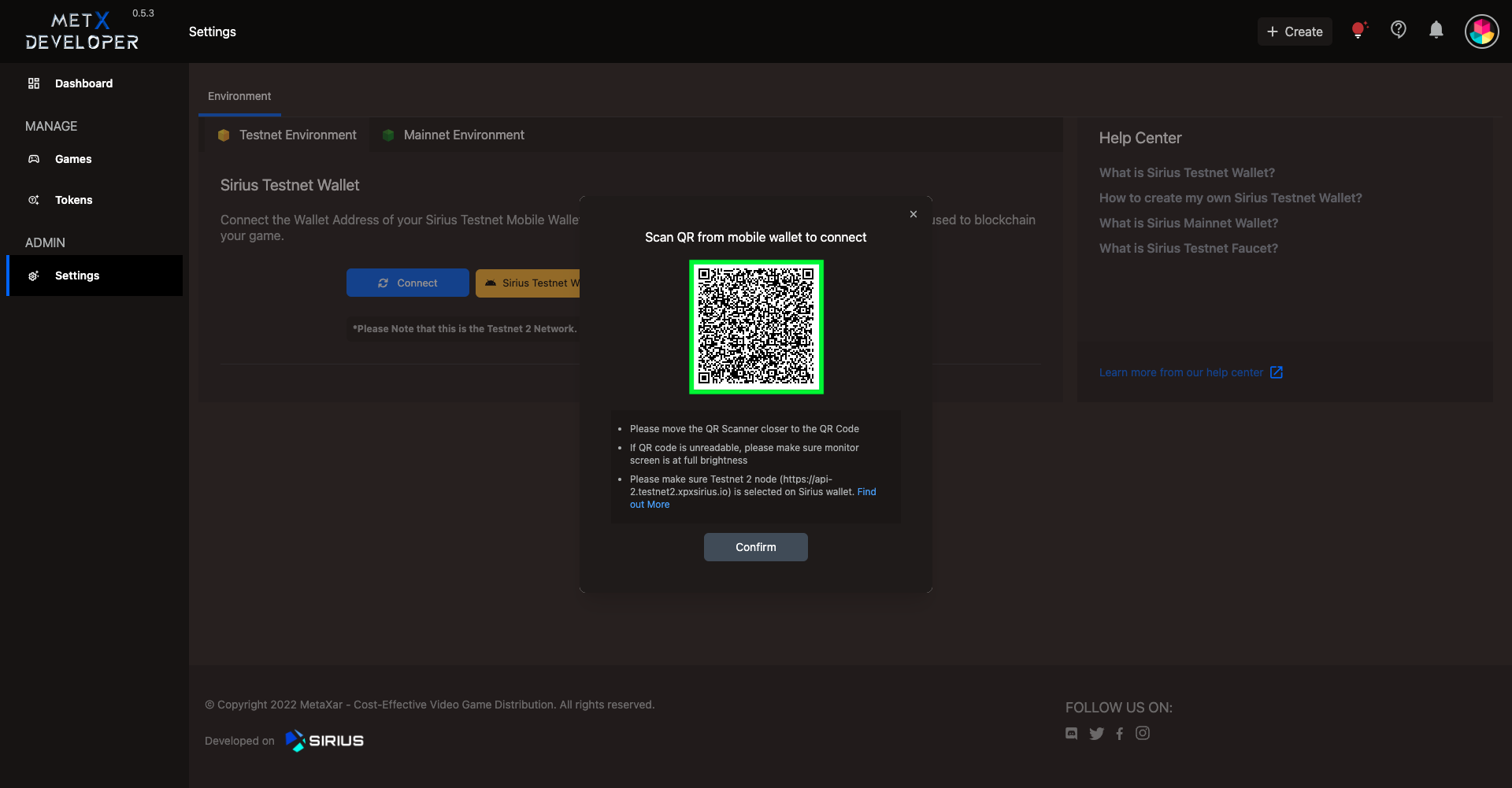Click the "Developed on" footer label
Viewport: 1512px width, 788px height.
[x=239, y=741]
